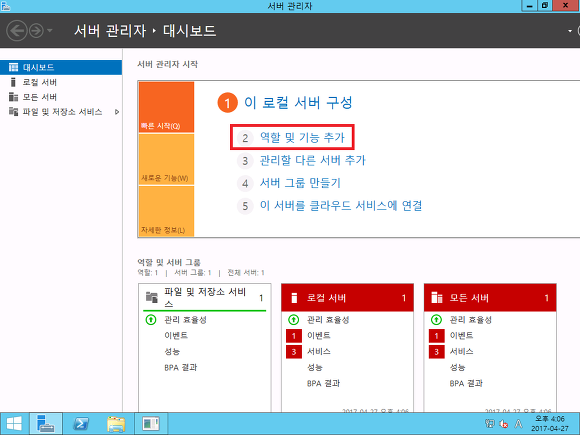Click the 서버 그룹 만들기 link
The width and height of the screenshot is (580, 435).
(x=300, y=183)
